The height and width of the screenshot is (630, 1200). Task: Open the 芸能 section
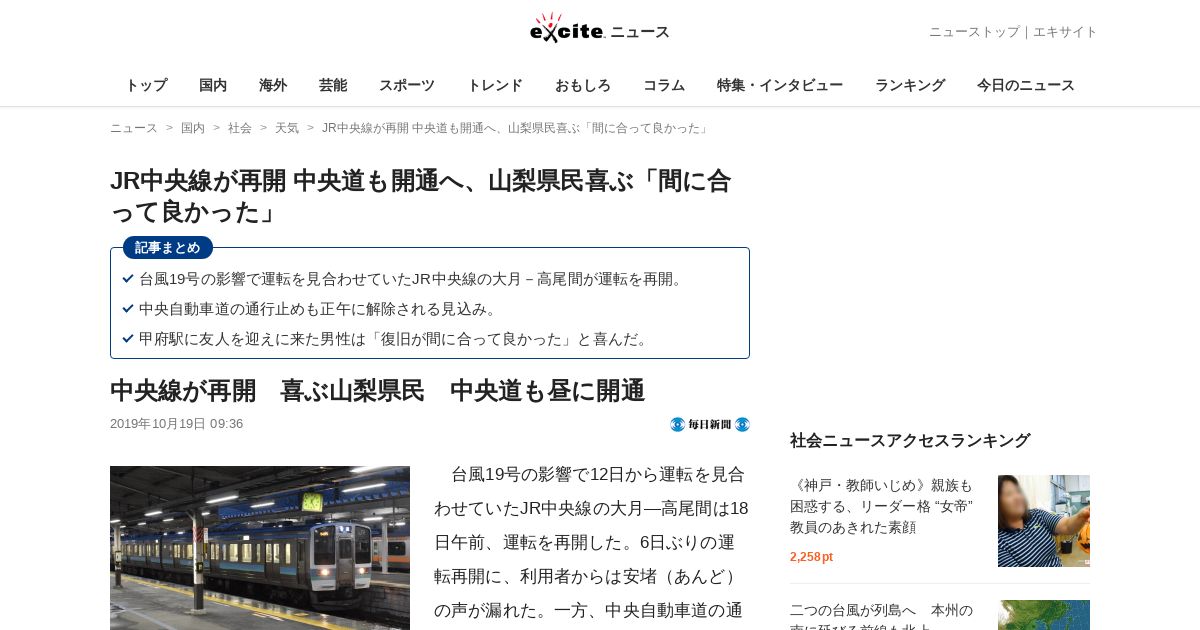(x=333, y=85)
